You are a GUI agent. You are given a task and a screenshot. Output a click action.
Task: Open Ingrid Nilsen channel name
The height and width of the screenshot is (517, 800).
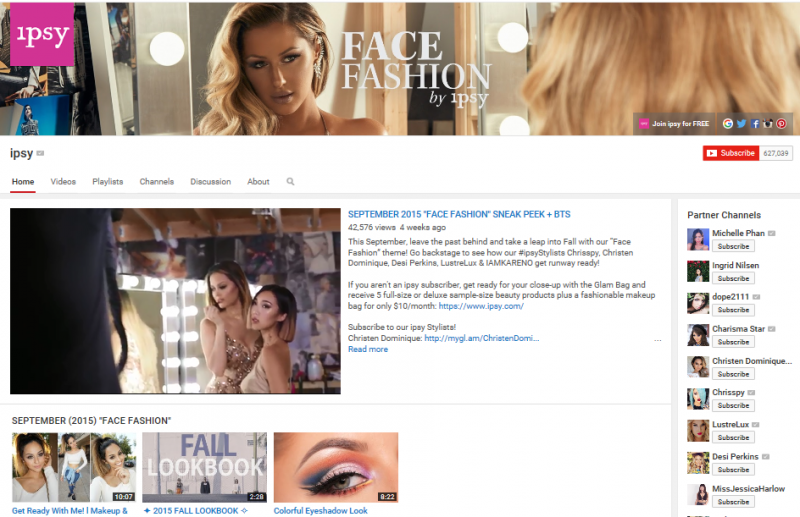point(735,265)
